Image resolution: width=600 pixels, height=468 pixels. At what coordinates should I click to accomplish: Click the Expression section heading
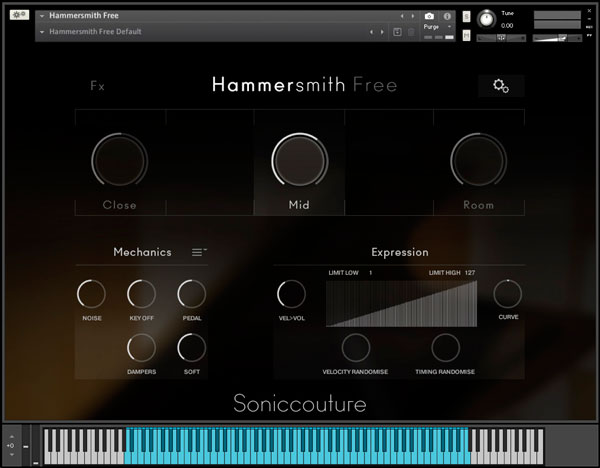click(x=400, y=252)
